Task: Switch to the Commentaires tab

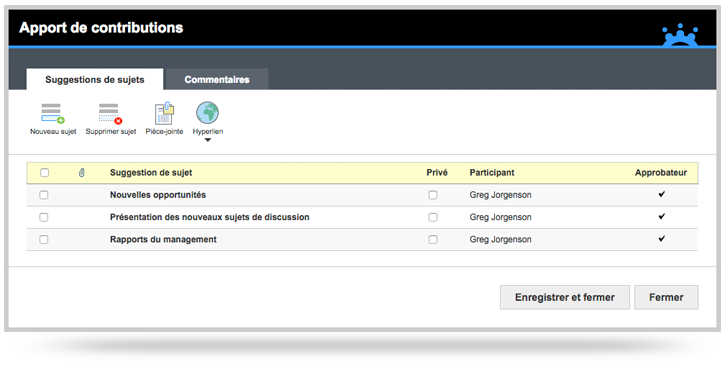Action: tap(217, 80)
